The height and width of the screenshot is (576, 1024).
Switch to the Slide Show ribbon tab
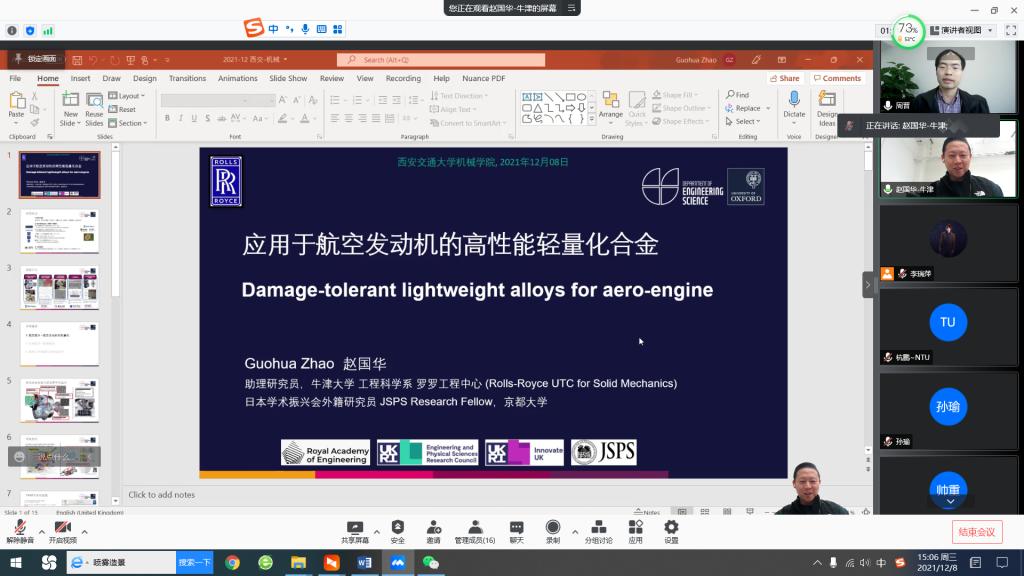(288, 78)
